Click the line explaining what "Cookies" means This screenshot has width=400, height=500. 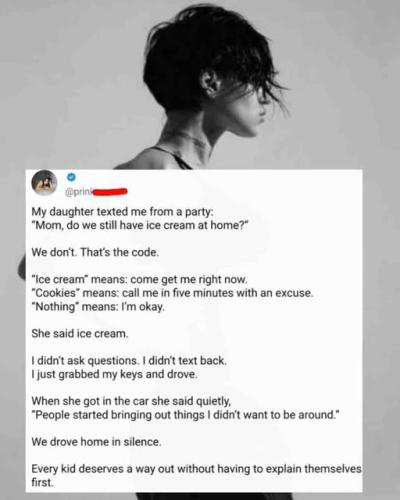[173, 293]
